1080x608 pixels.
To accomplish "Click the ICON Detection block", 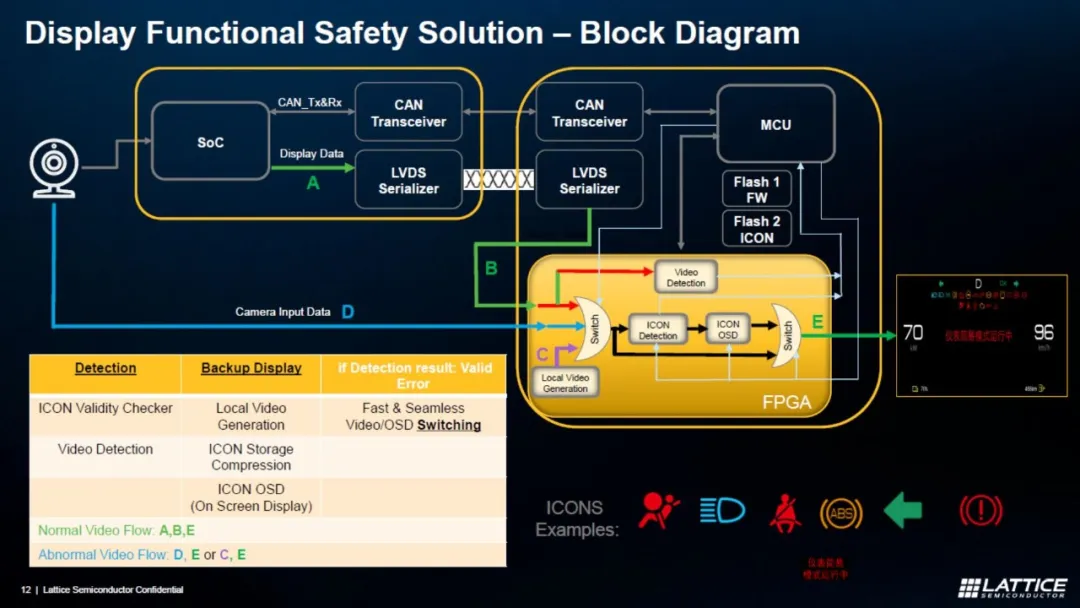I will click(x=658, y=330).
